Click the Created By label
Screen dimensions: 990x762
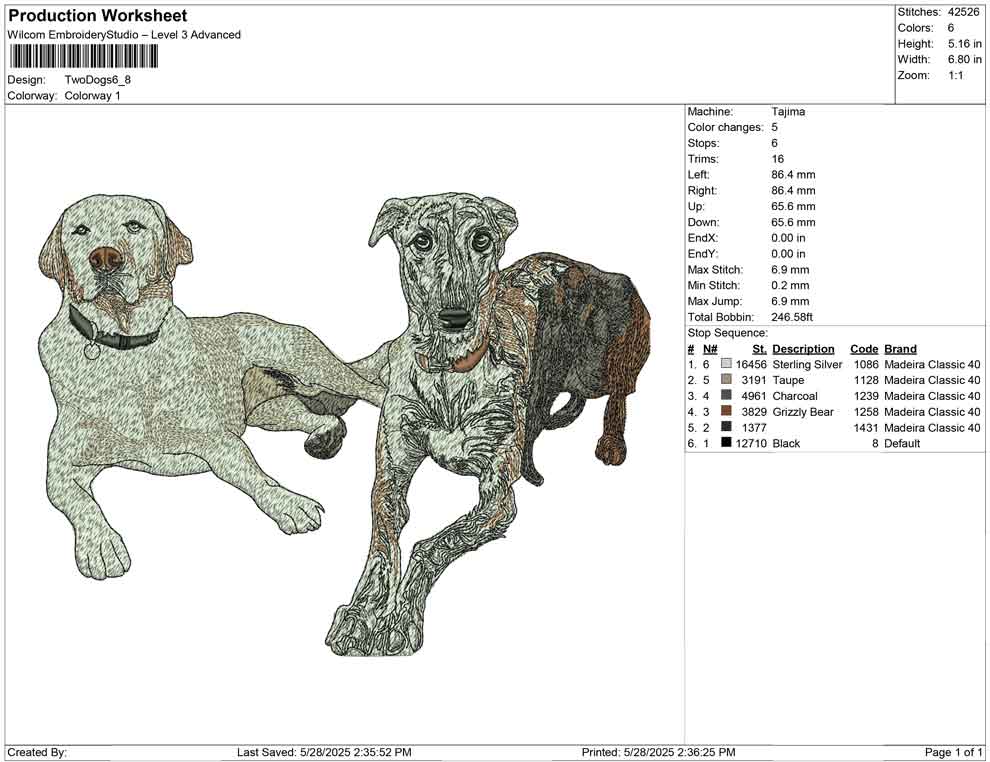pyautogui.click(x=37, y=752)
